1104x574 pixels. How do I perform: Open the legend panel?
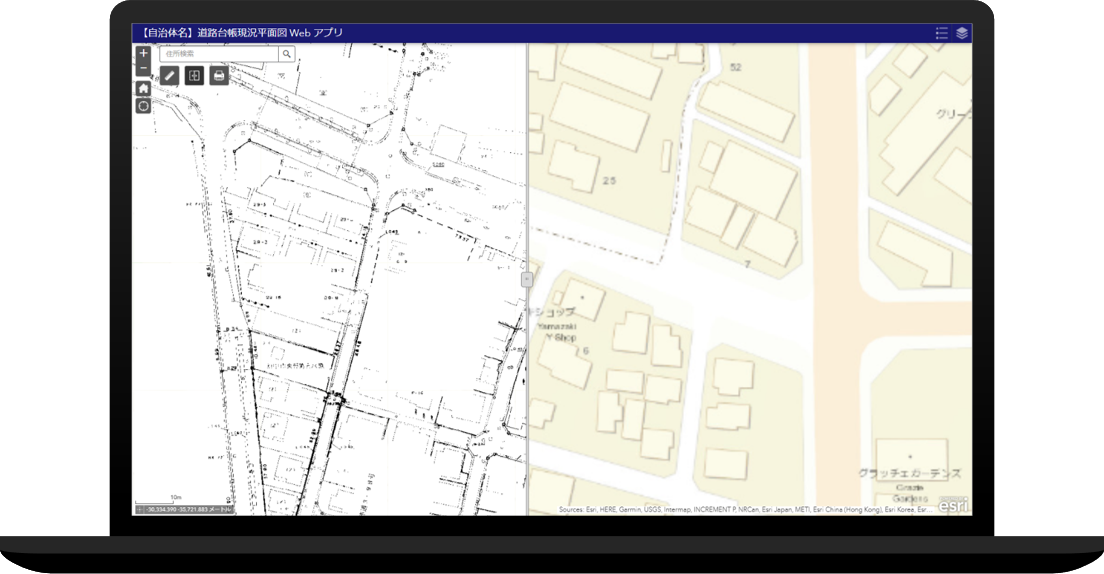(941, 33)
